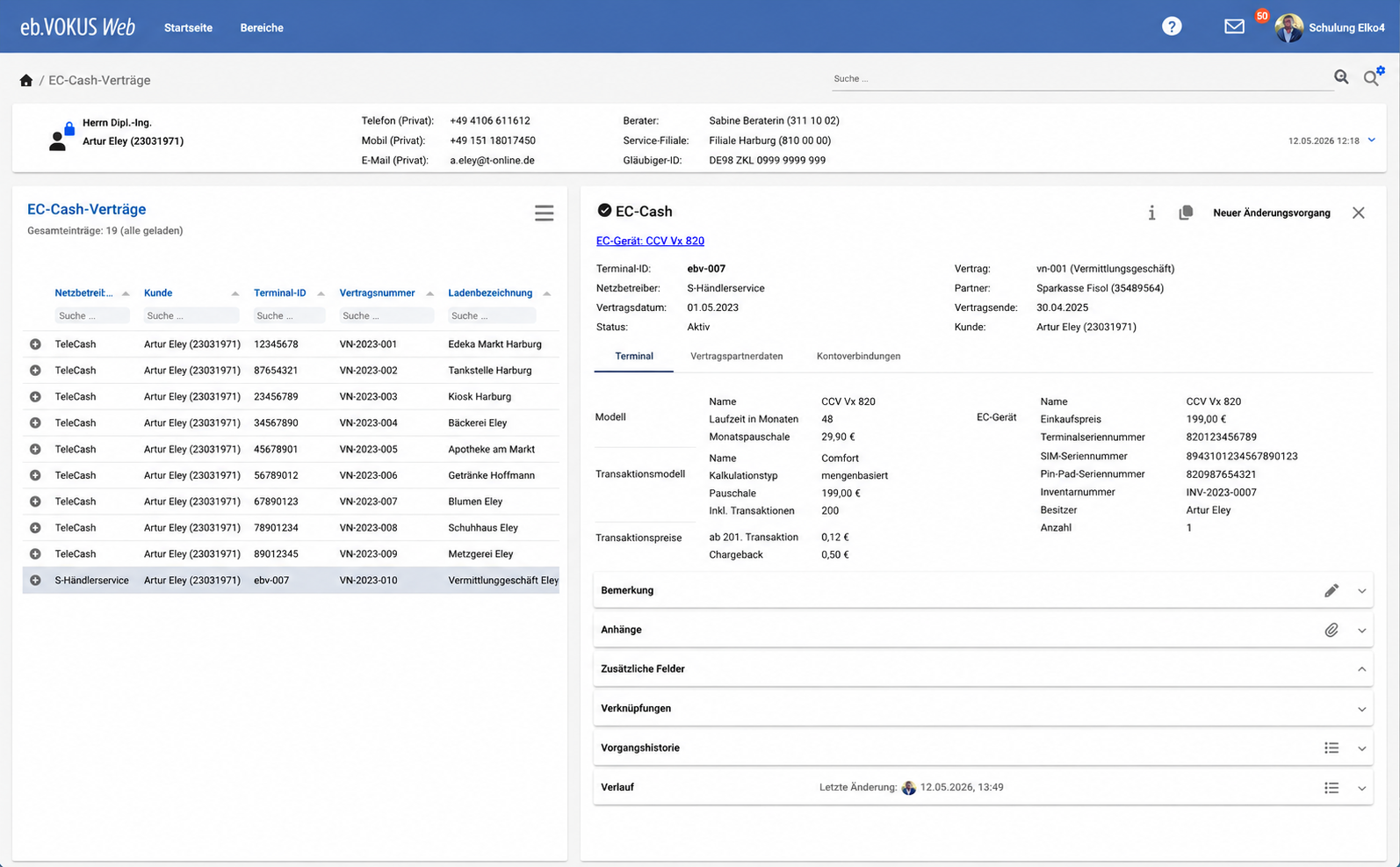1400x867 pixels.
Task: Open the Kontoverbindungen tab
Action: pyautogui.click(x=858, y=356)
